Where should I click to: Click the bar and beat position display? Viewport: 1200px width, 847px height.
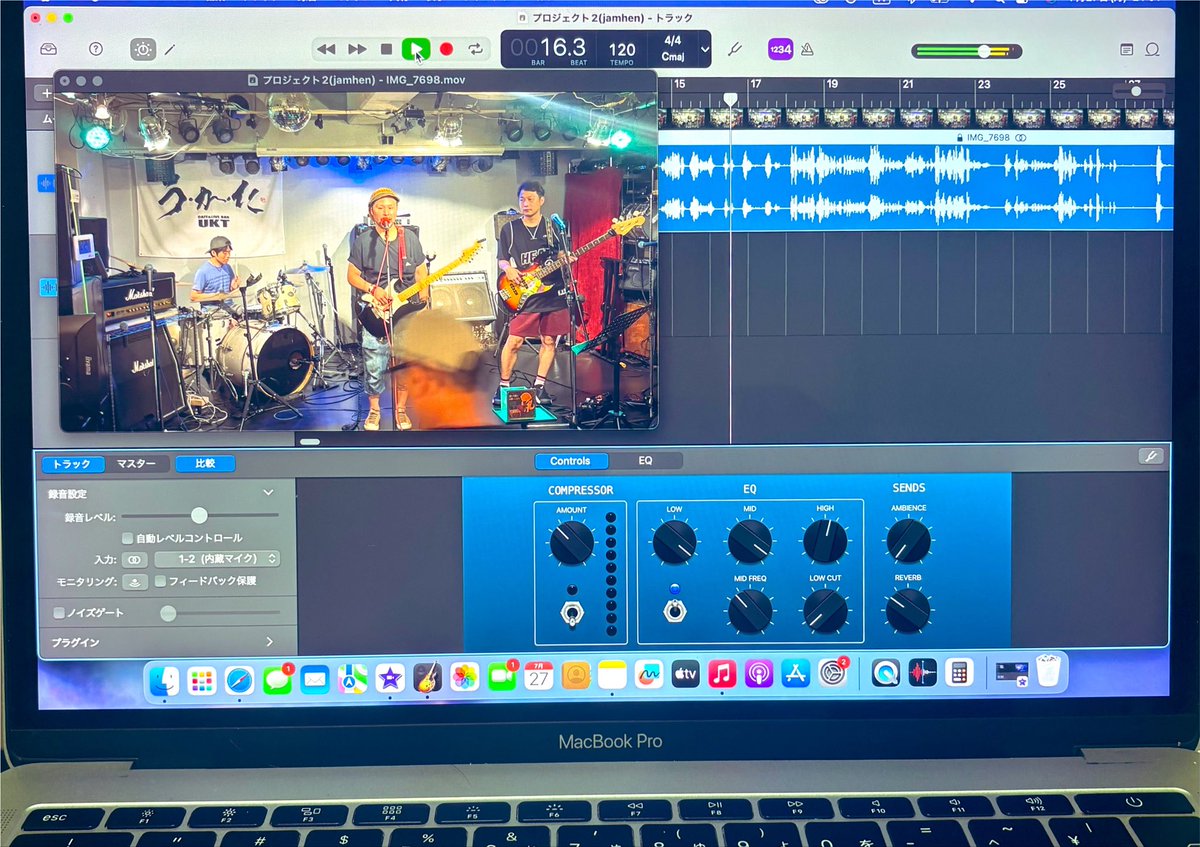point(548,50)
